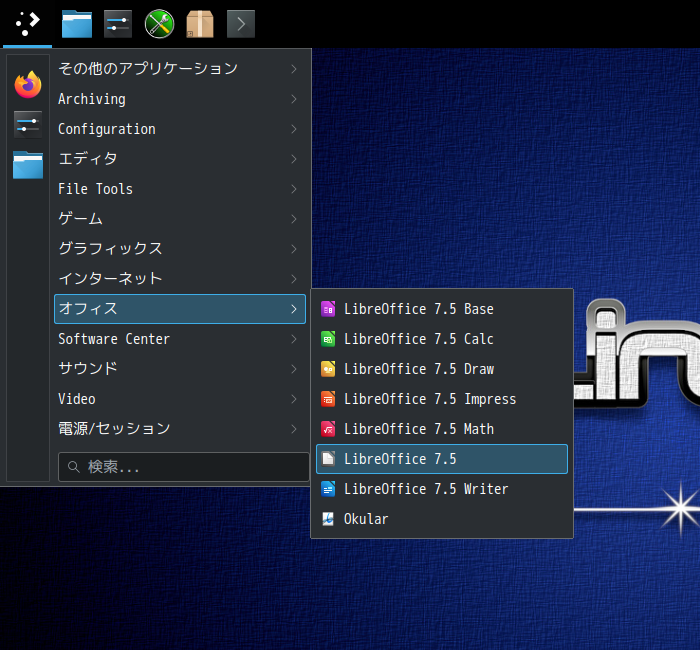The image size is (700, 650).
Task: Open settings sliders in menu sidebar
Action: pos(28,125)
